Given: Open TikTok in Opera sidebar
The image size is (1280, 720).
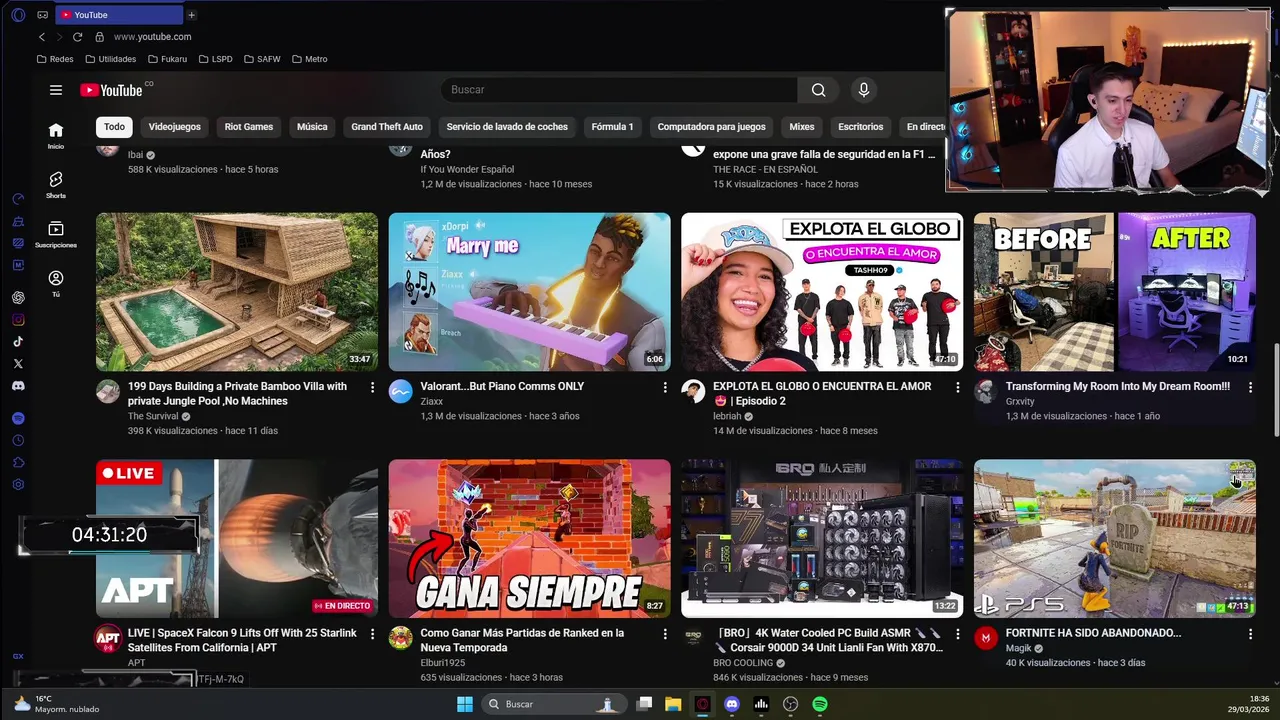Looking at the screenshot, I should tap(18, 342).
